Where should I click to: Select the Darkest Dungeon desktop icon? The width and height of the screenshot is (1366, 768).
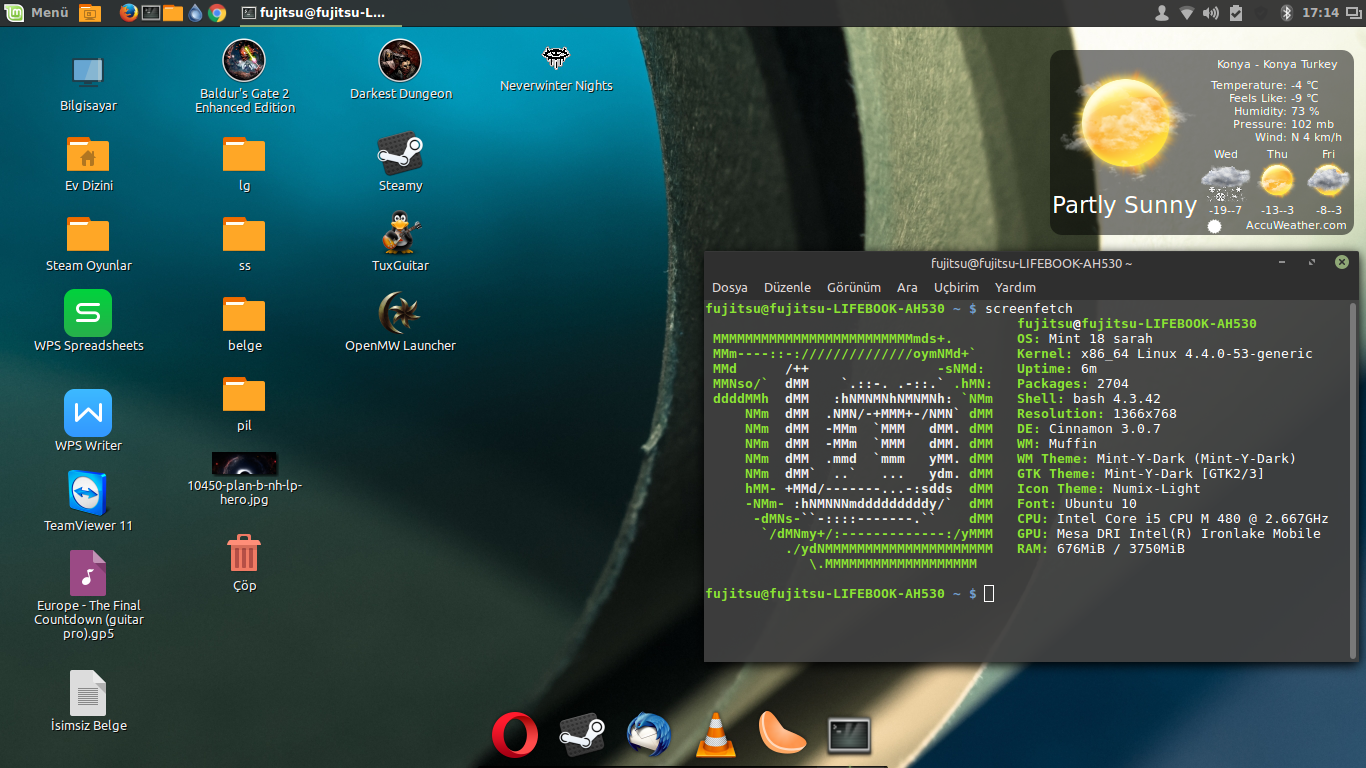400,60
